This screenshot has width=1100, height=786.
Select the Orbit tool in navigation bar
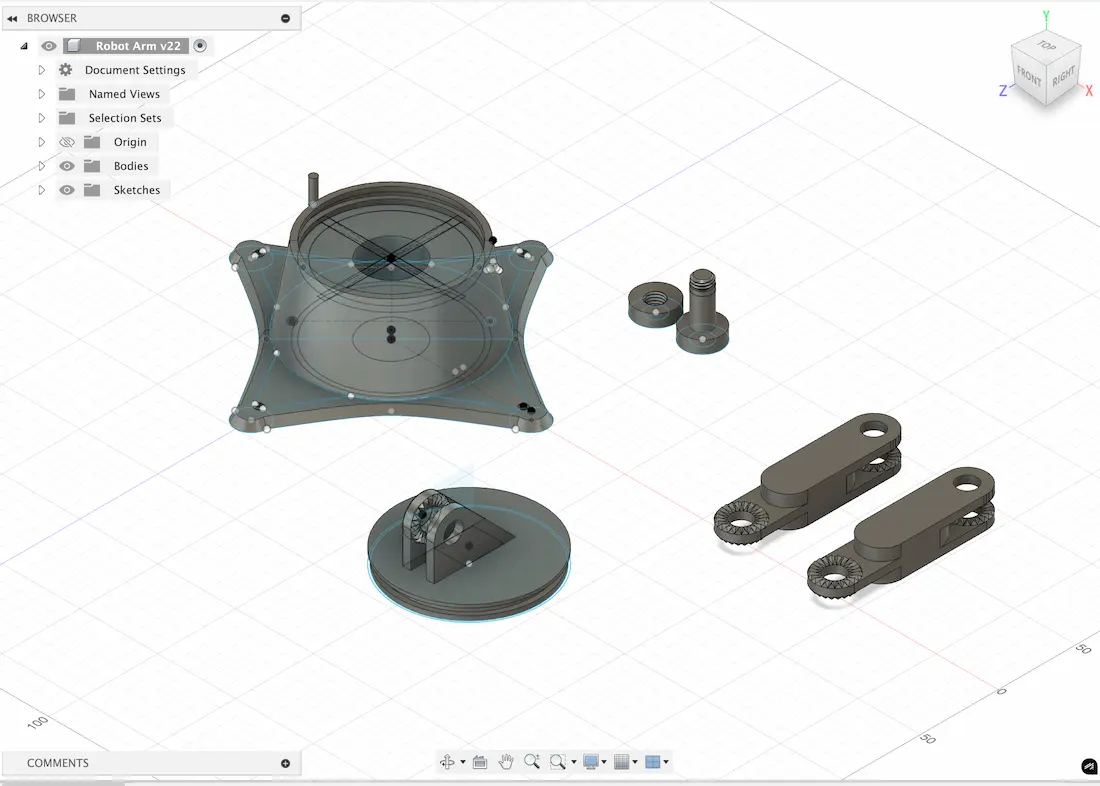447,762
